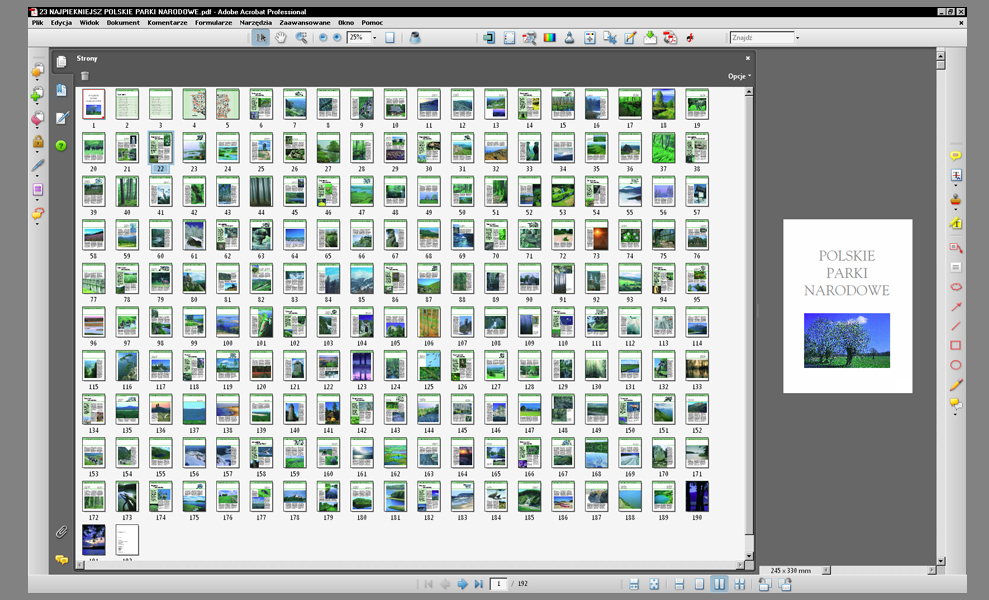Open the Komentarze menu

tap(167, 23)
